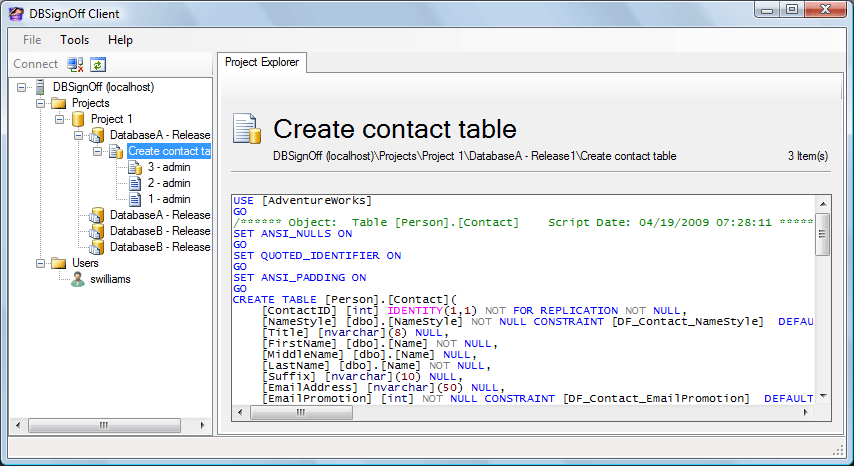
Task: Click icon of second DatabaseA - Release node
Action: (x=96, y=215)
